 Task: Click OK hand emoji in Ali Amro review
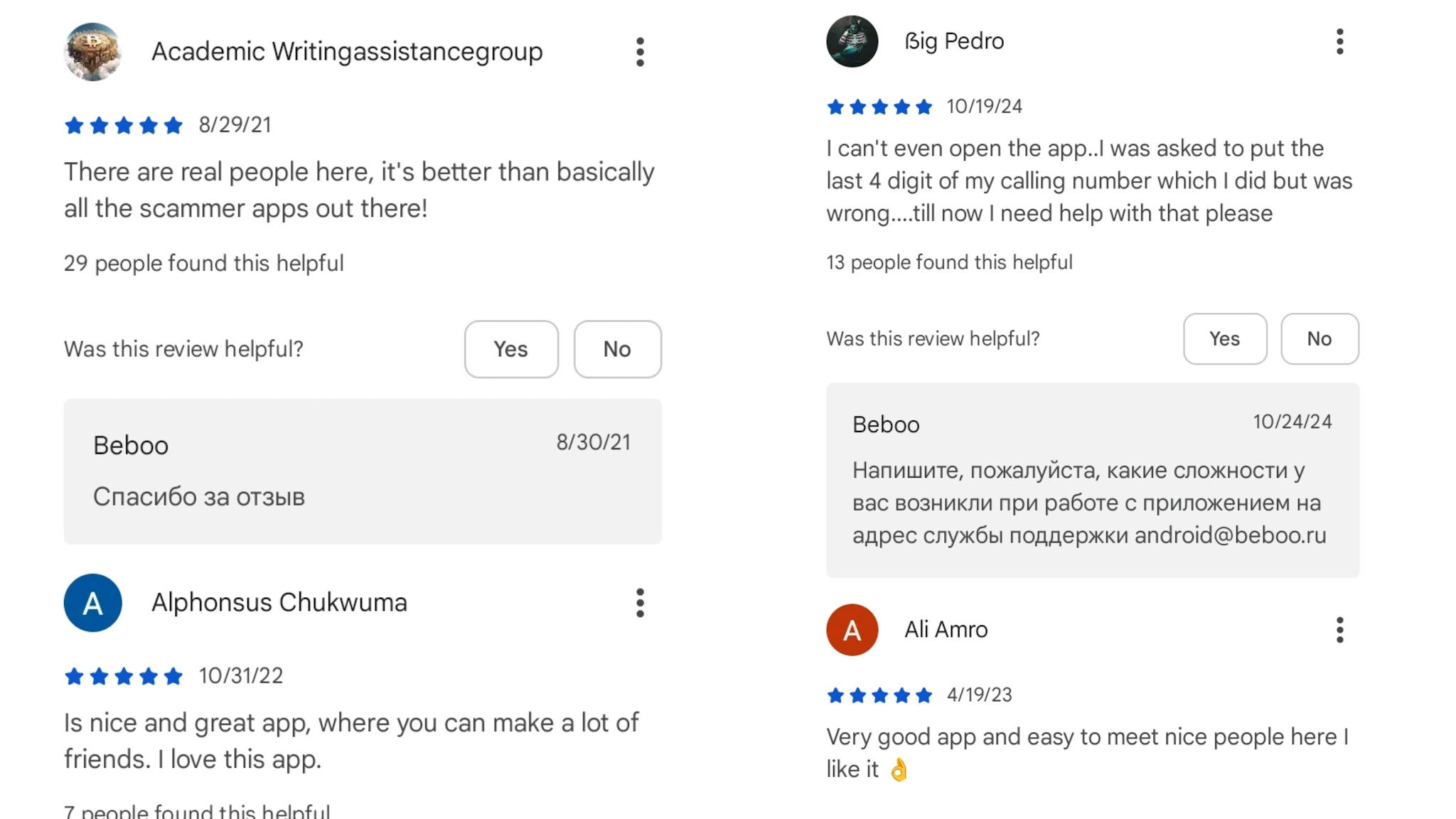tap(899, 770)
